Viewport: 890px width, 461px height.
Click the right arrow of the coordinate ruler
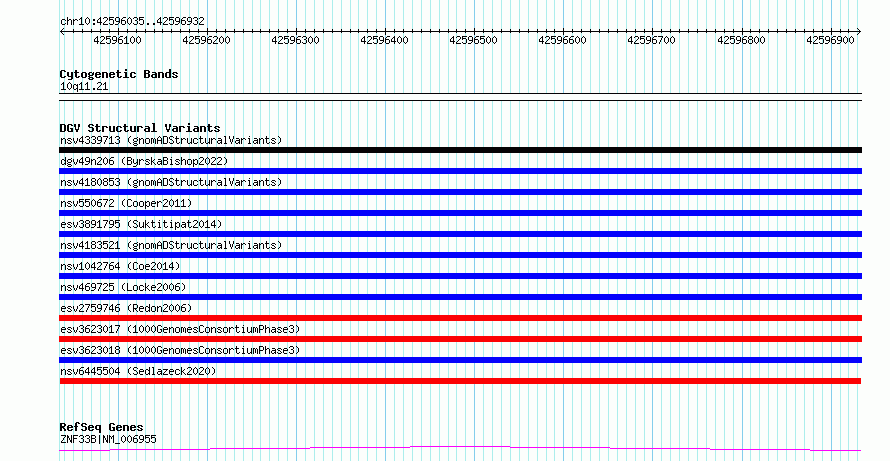(x=859, y=32)
